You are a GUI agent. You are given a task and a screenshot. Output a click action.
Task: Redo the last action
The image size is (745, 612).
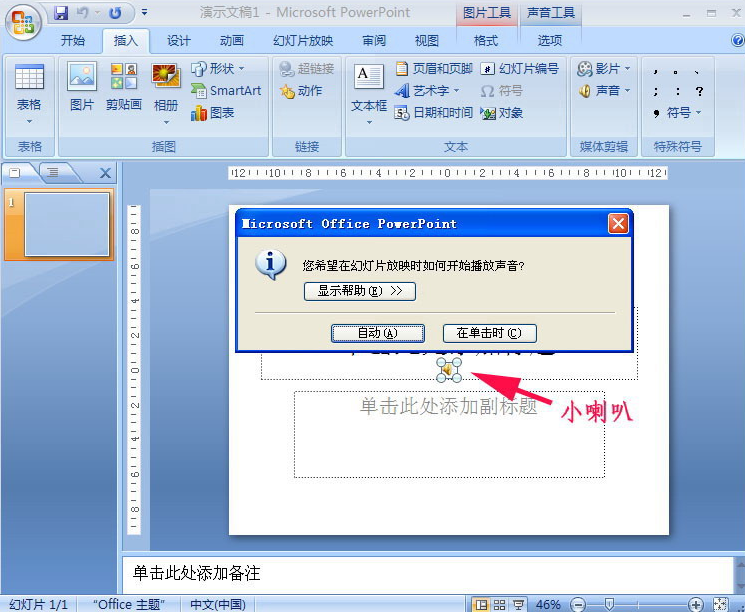(115, 13)
